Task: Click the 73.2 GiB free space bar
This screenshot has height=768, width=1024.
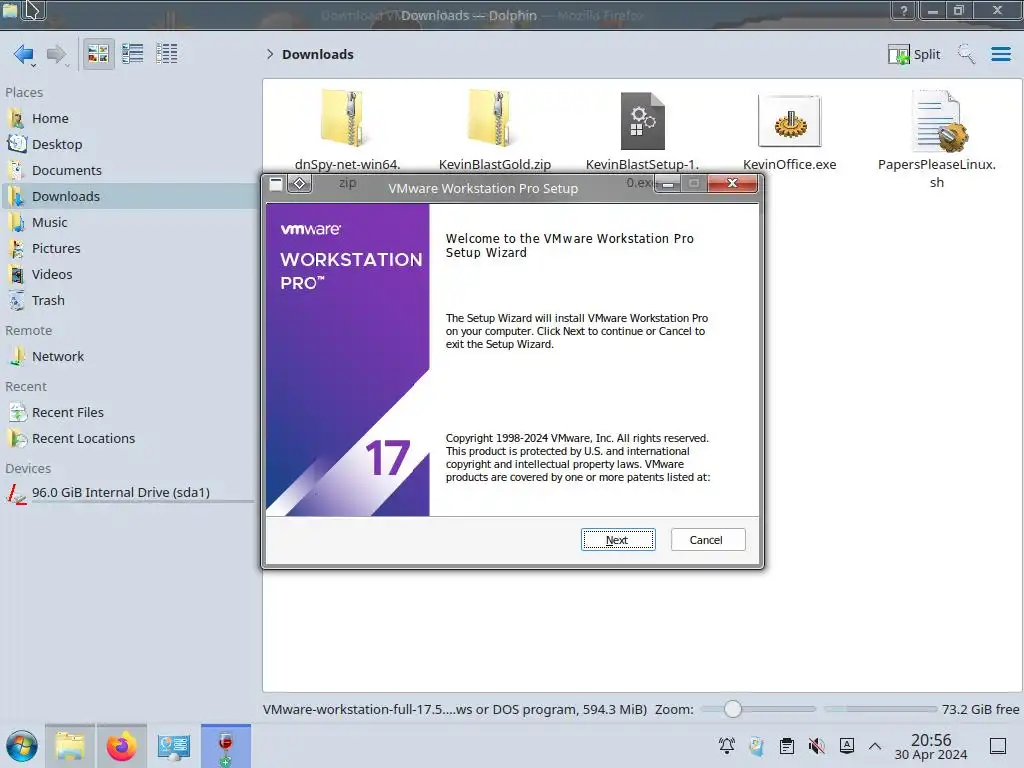Action: [881, 709]
